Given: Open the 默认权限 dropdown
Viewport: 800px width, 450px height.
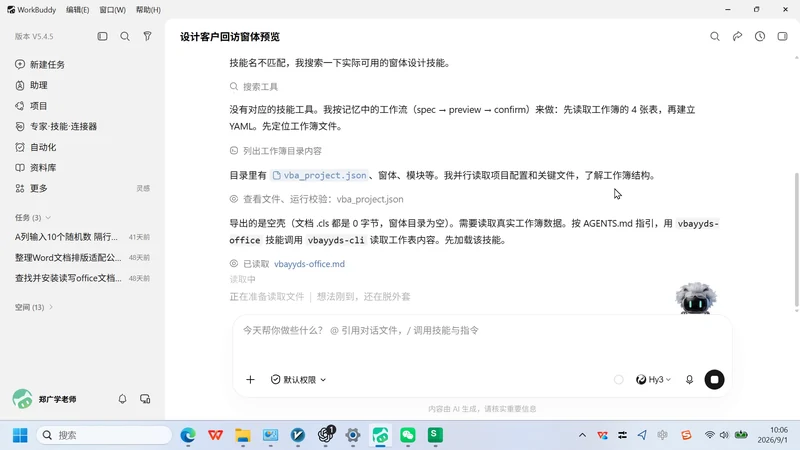Looking at the screenshot, I should click(x=298, y=380).
